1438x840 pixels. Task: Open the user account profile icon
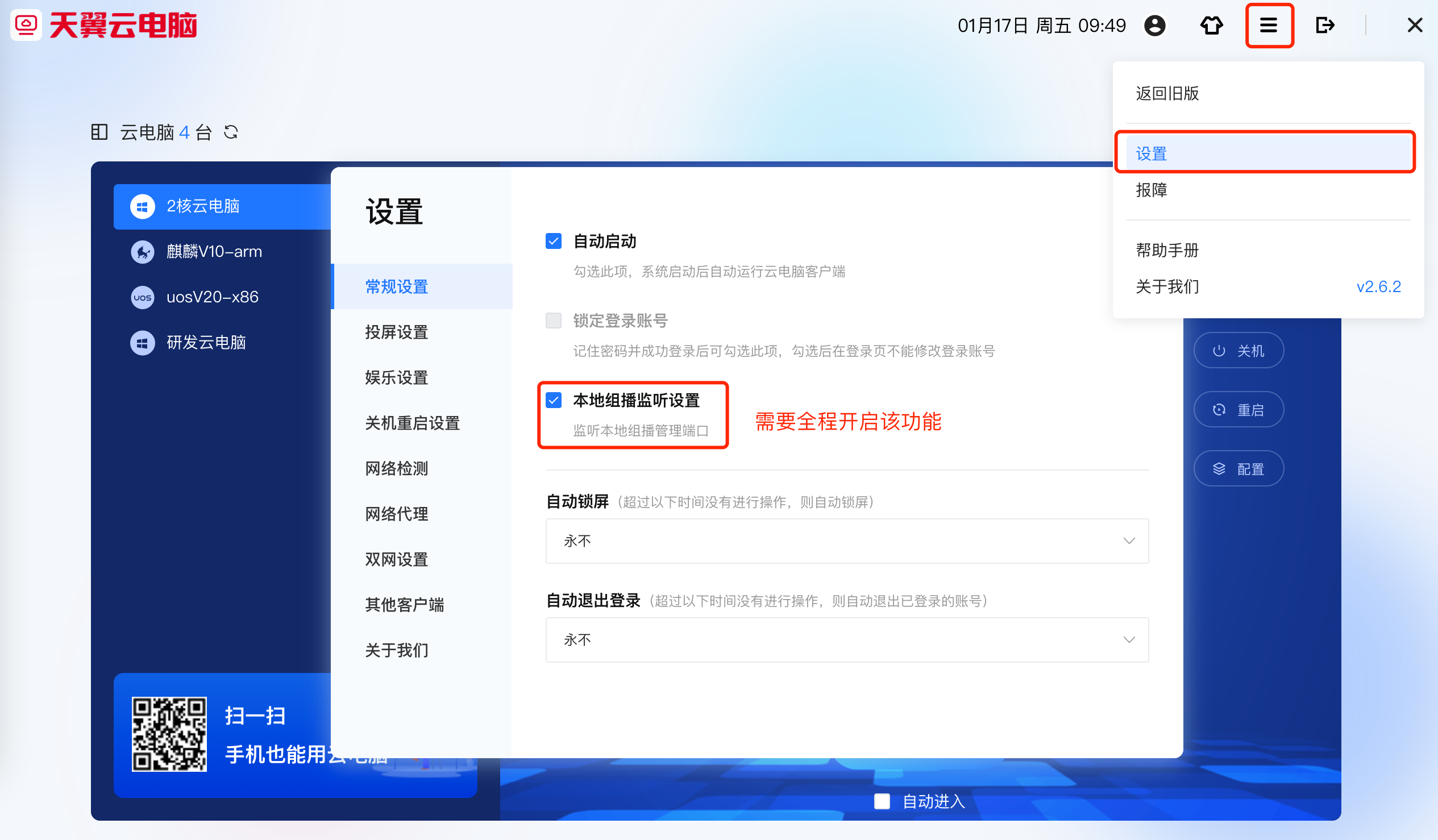click(x=1154, y=25)
